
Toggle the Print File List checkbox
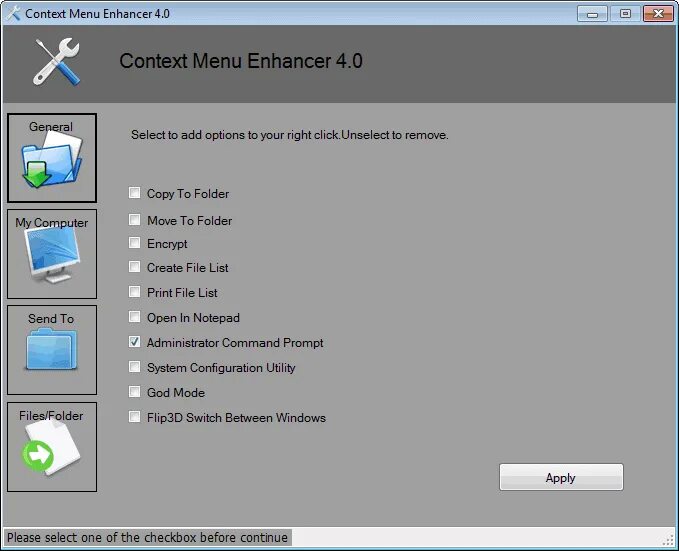135,292
